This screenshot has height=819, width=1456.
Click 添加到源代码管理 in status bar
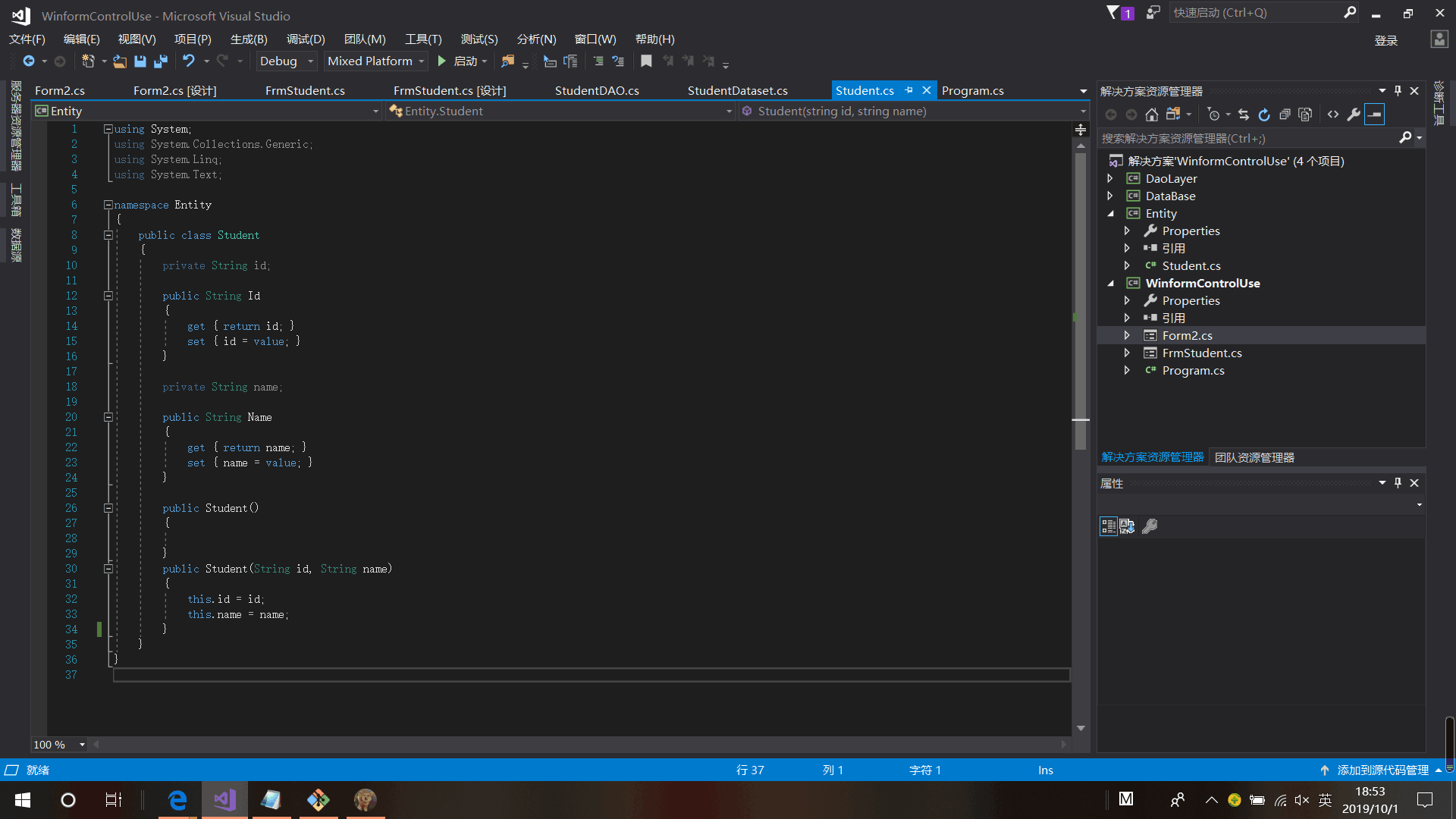[x=1382, y=770]
